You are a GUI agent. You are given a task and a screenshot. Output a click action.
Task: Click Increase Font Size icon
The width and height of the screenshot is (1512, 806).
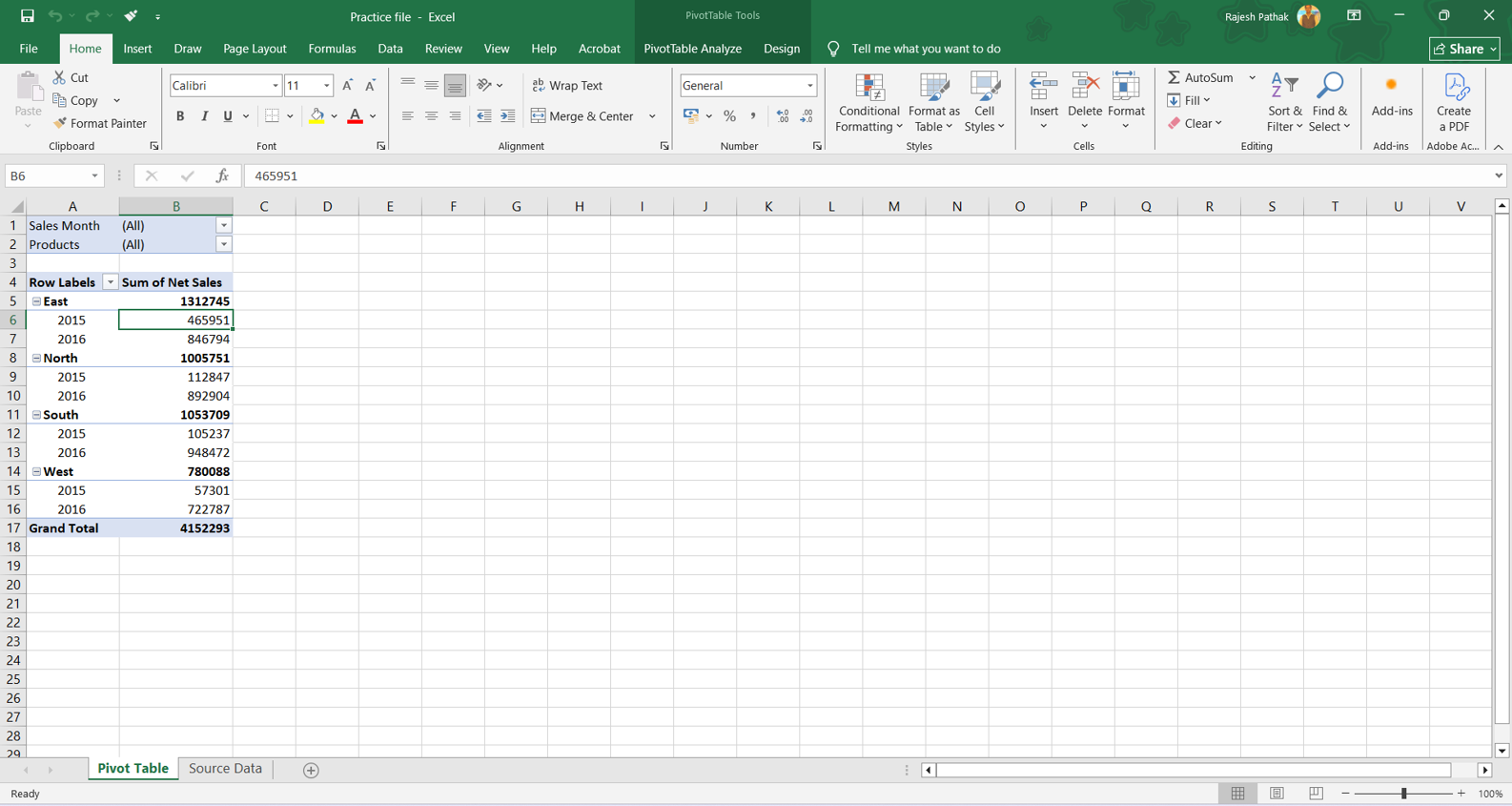click(347, 86)
